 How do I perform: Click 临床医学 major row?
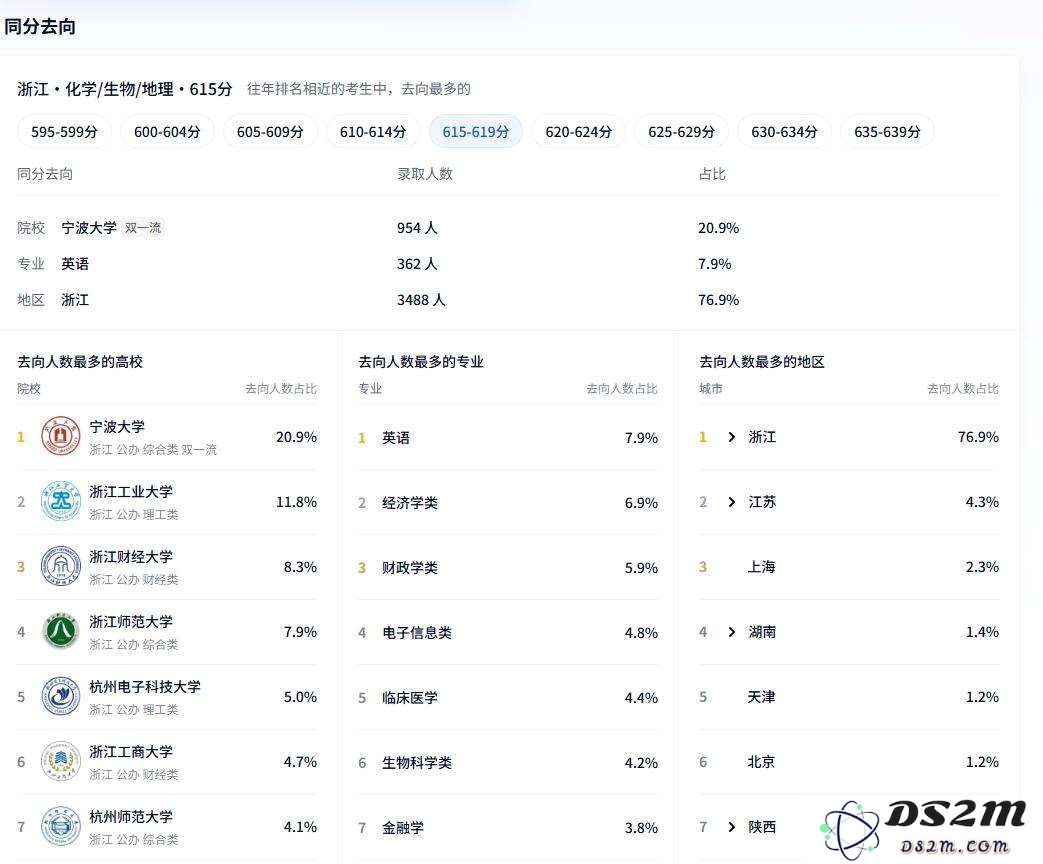click(508, 698)
